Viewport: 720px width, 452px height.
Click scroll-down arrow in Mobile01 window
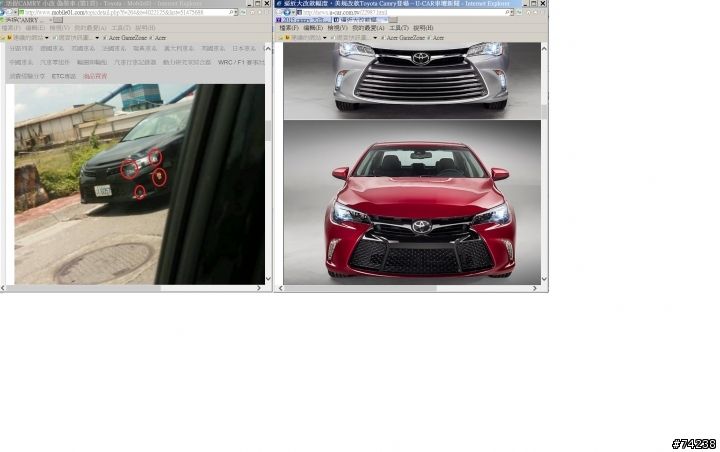[269, 279]
